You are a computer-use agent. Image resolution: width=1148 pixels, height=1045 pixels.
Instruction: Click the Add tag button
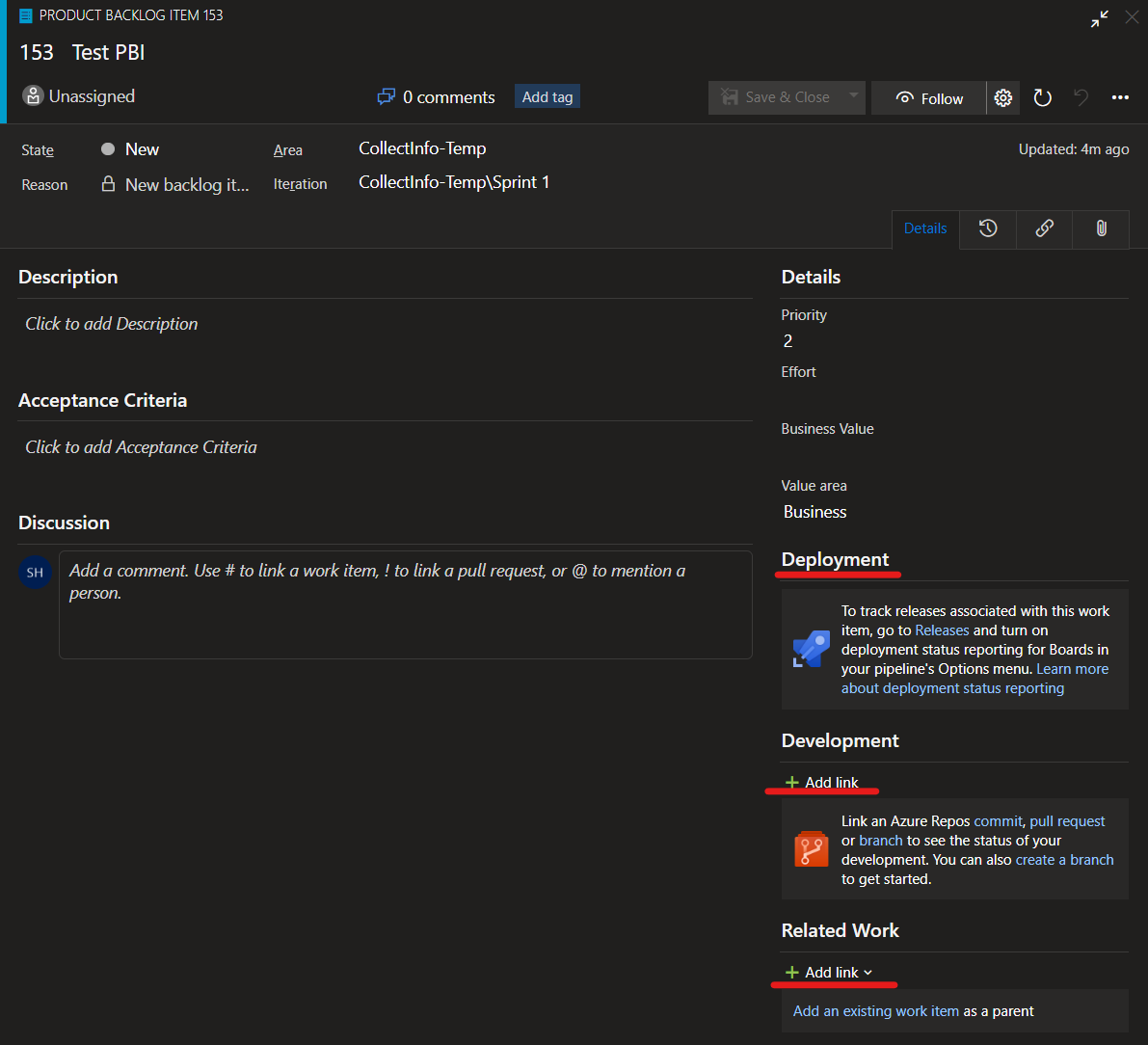[x=547, y=96]
